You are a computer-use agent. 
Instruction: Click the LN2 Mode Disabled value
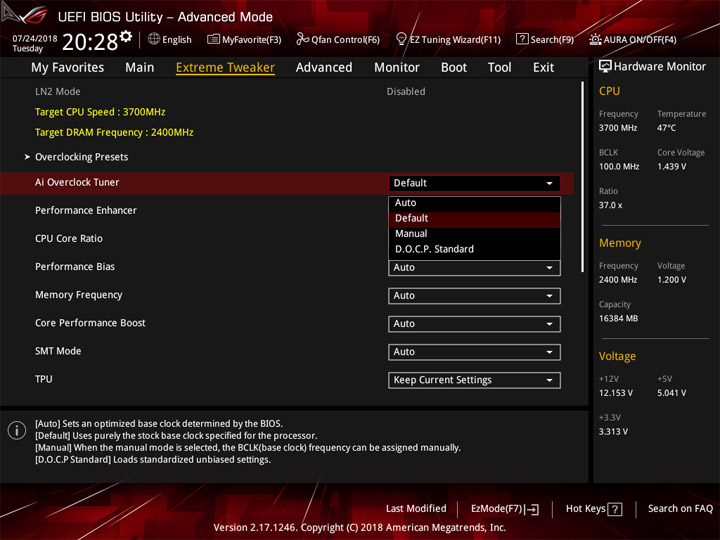(x=405, y=91)
